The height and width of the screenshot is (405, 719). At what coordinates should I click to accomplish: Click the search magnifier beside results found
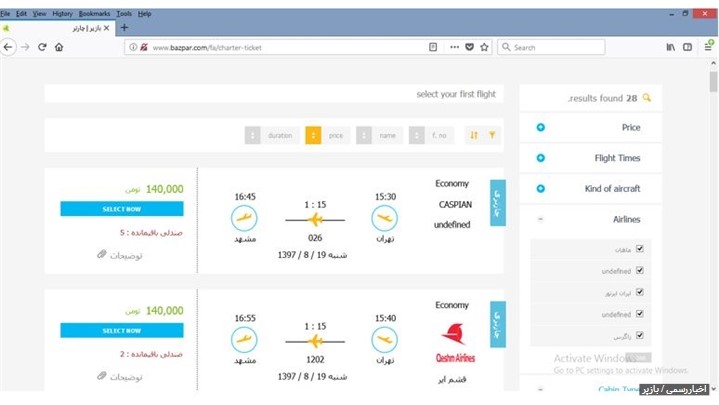point(647,98)
